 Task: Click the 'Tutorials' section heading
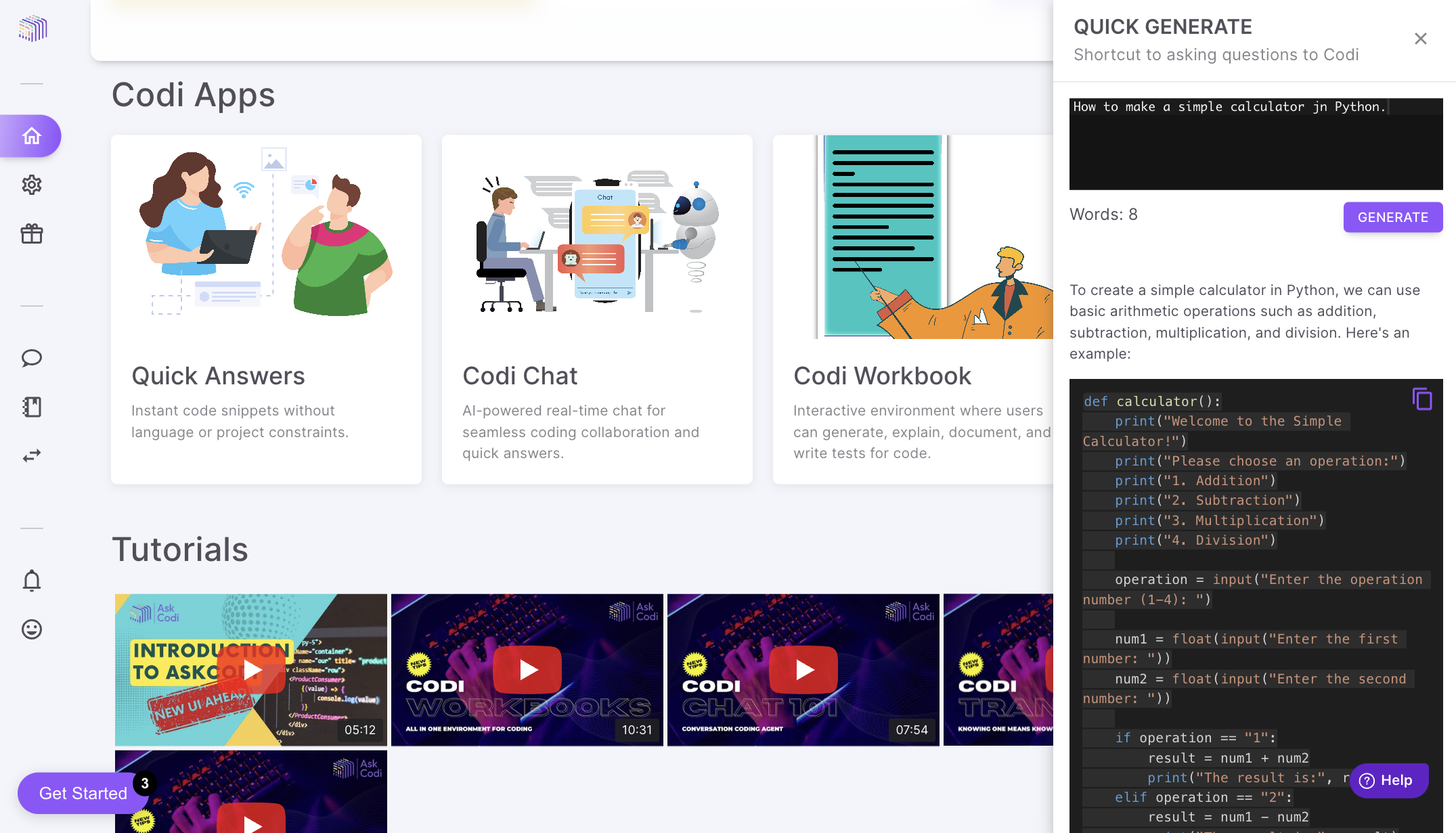point(180,549)
